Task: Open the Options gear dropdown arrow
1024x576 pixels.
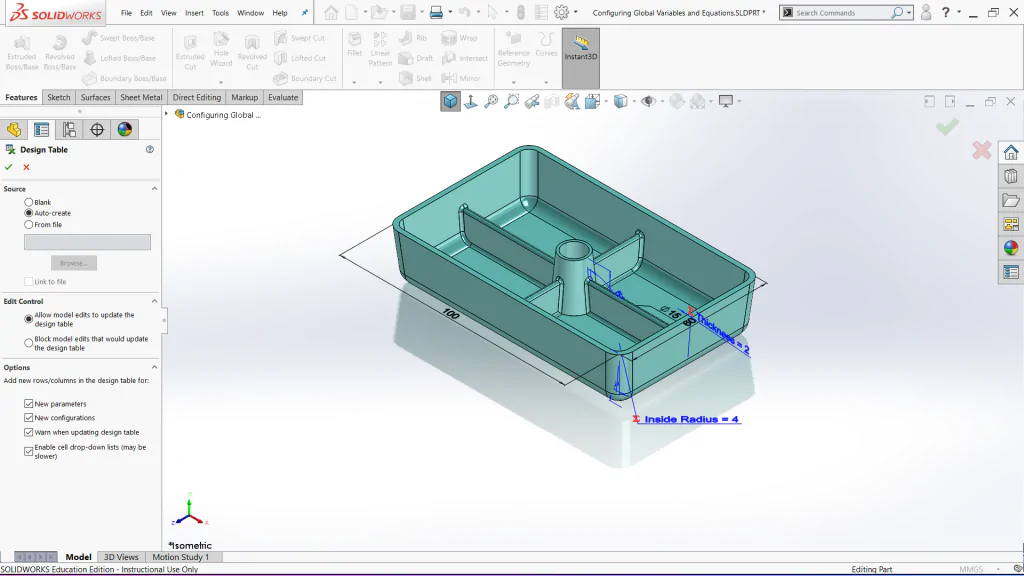Action: [x=575, y=12]
